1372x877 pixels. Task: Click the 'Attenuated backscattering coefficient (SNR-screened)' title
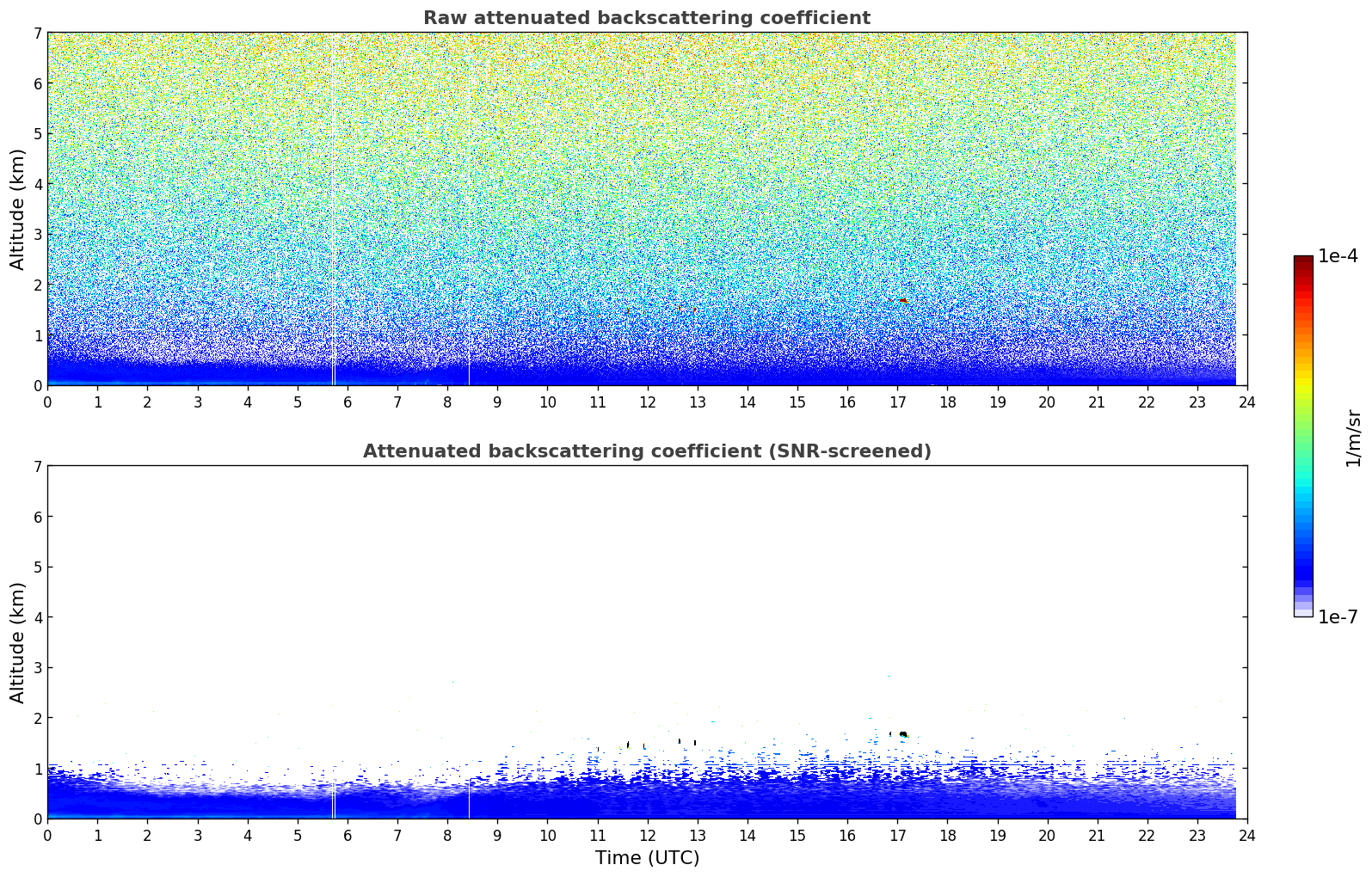pyautogui.click(x=647, y=451)
